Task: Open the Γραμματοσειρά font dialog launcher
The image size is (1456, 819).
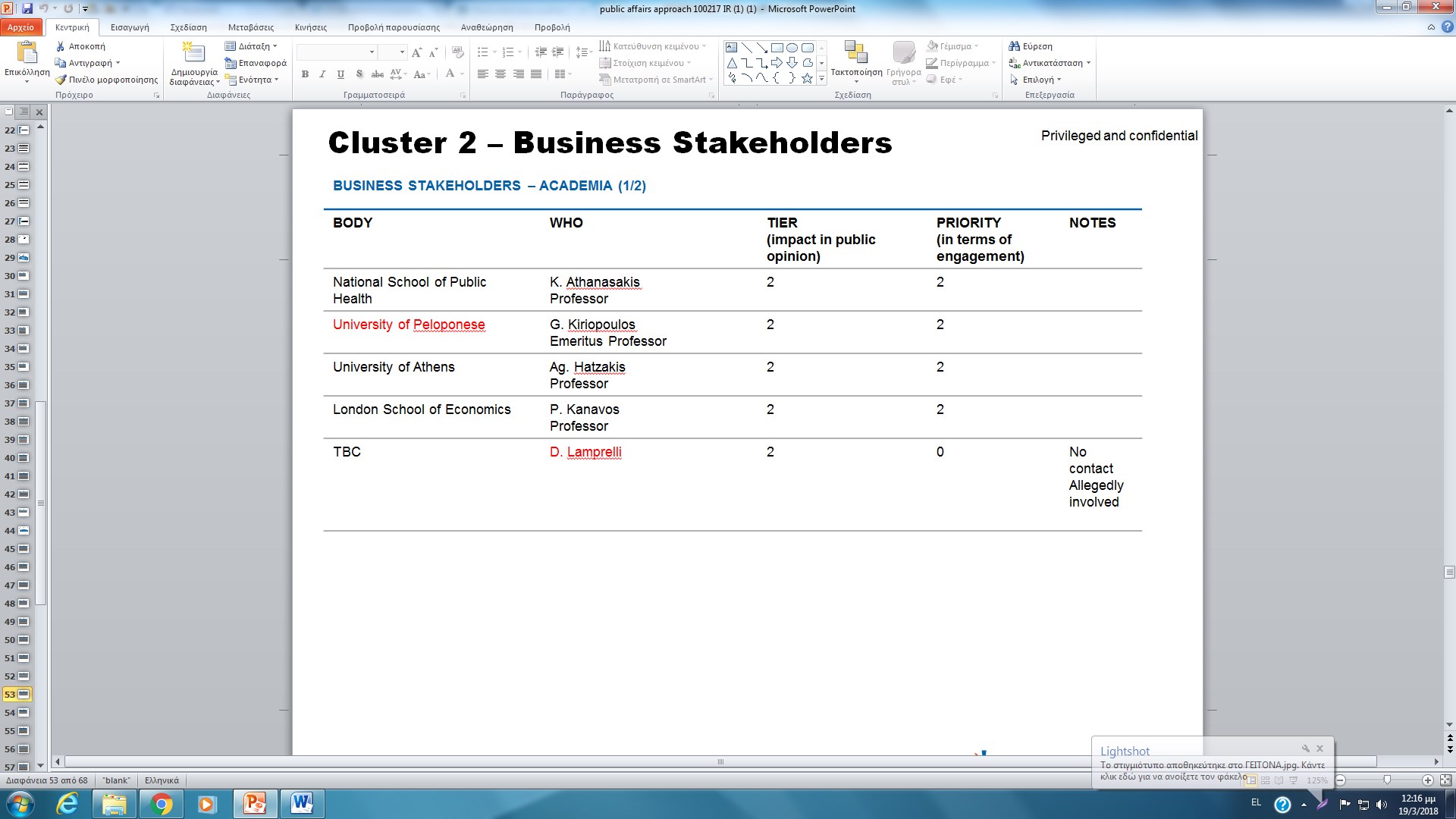Action: pos(463,96)
